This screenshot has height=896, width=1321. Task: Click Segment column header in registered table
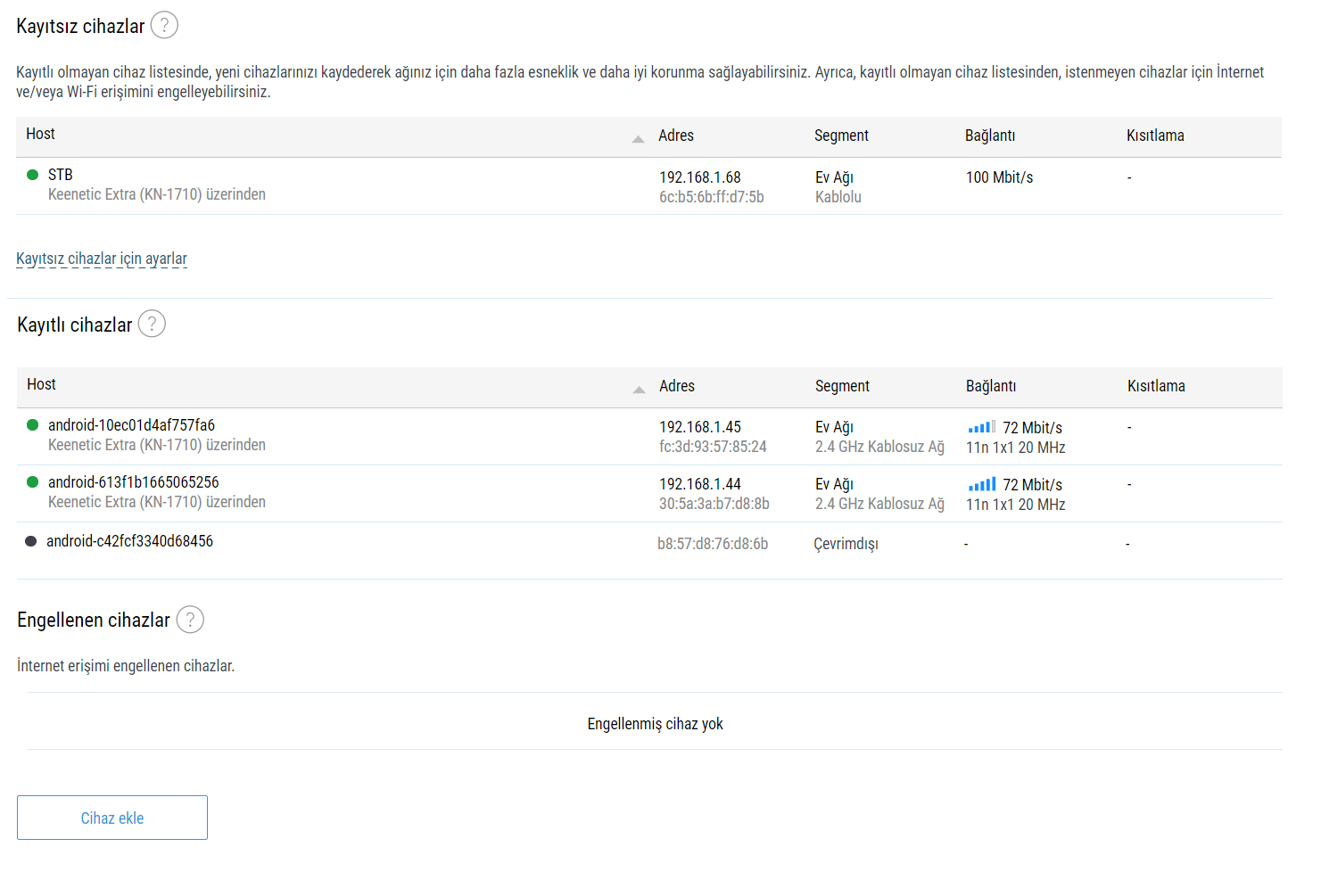tap(842, 386)
